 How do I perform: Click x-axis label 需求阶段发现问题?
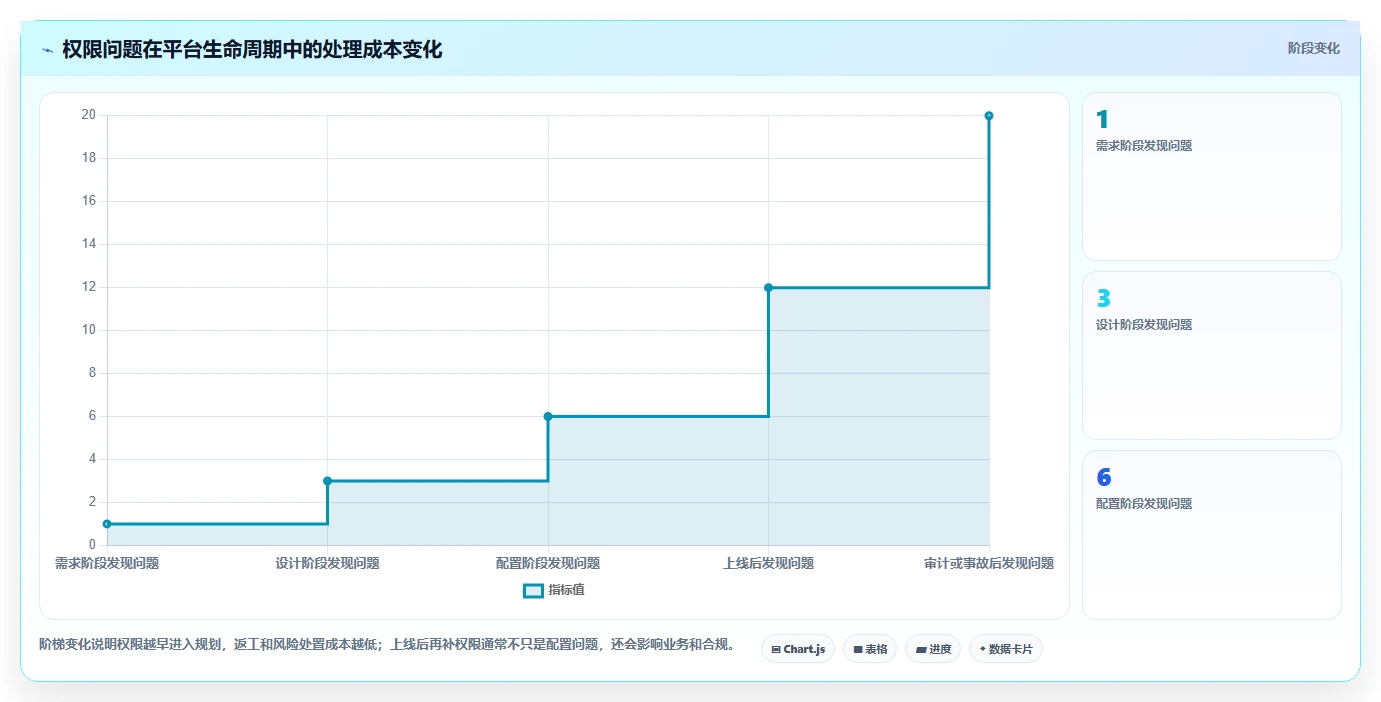click(107, 563)
